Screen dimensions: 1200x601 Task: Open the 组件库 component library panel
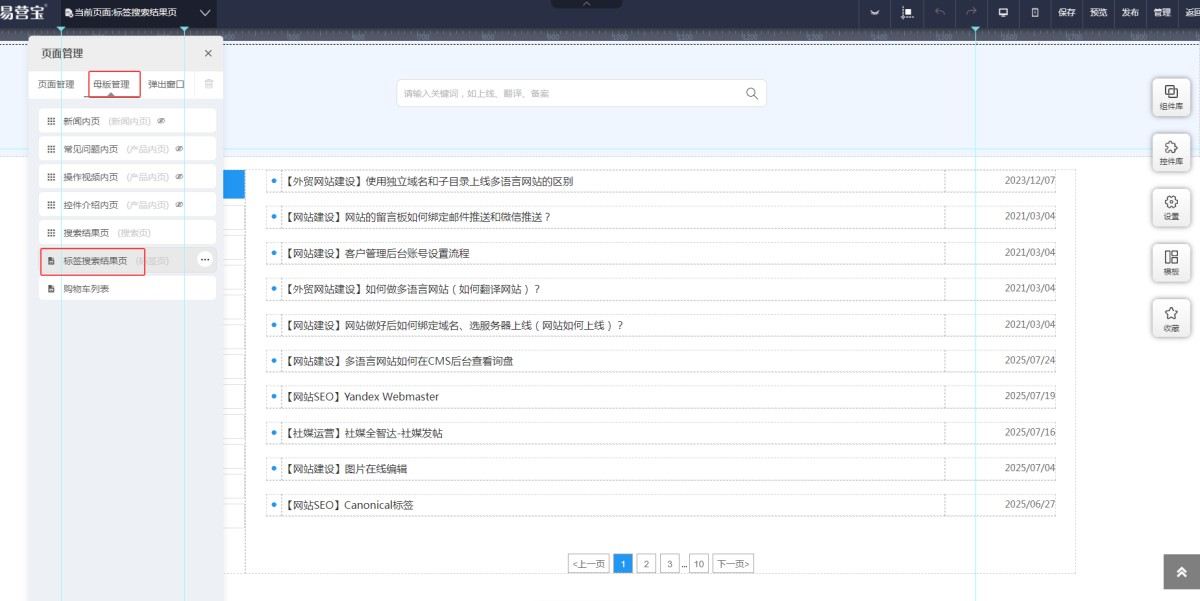pos(1171,96)
